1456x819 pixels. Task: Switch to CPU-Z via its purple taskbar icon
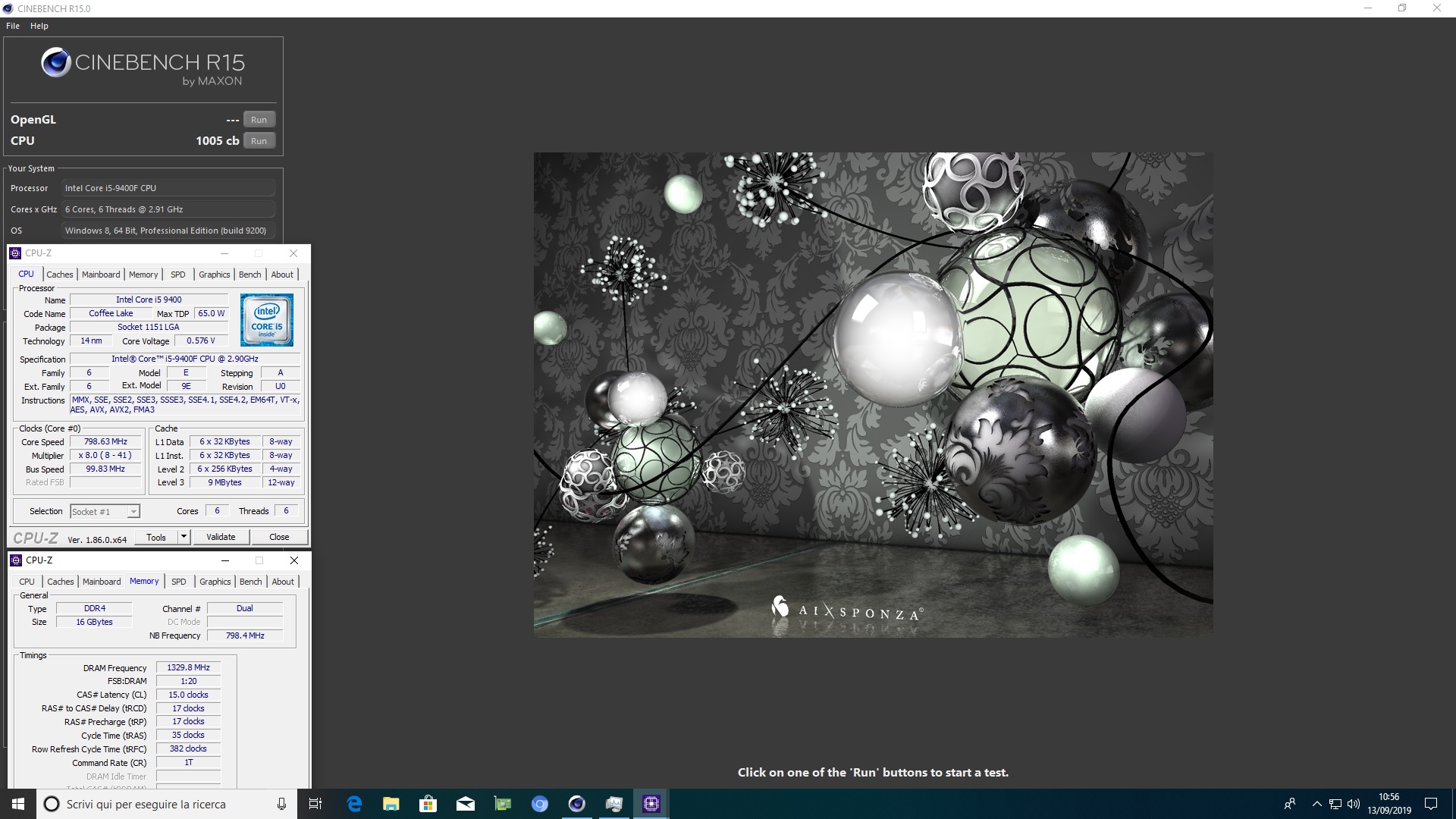(x=651, y=804)
